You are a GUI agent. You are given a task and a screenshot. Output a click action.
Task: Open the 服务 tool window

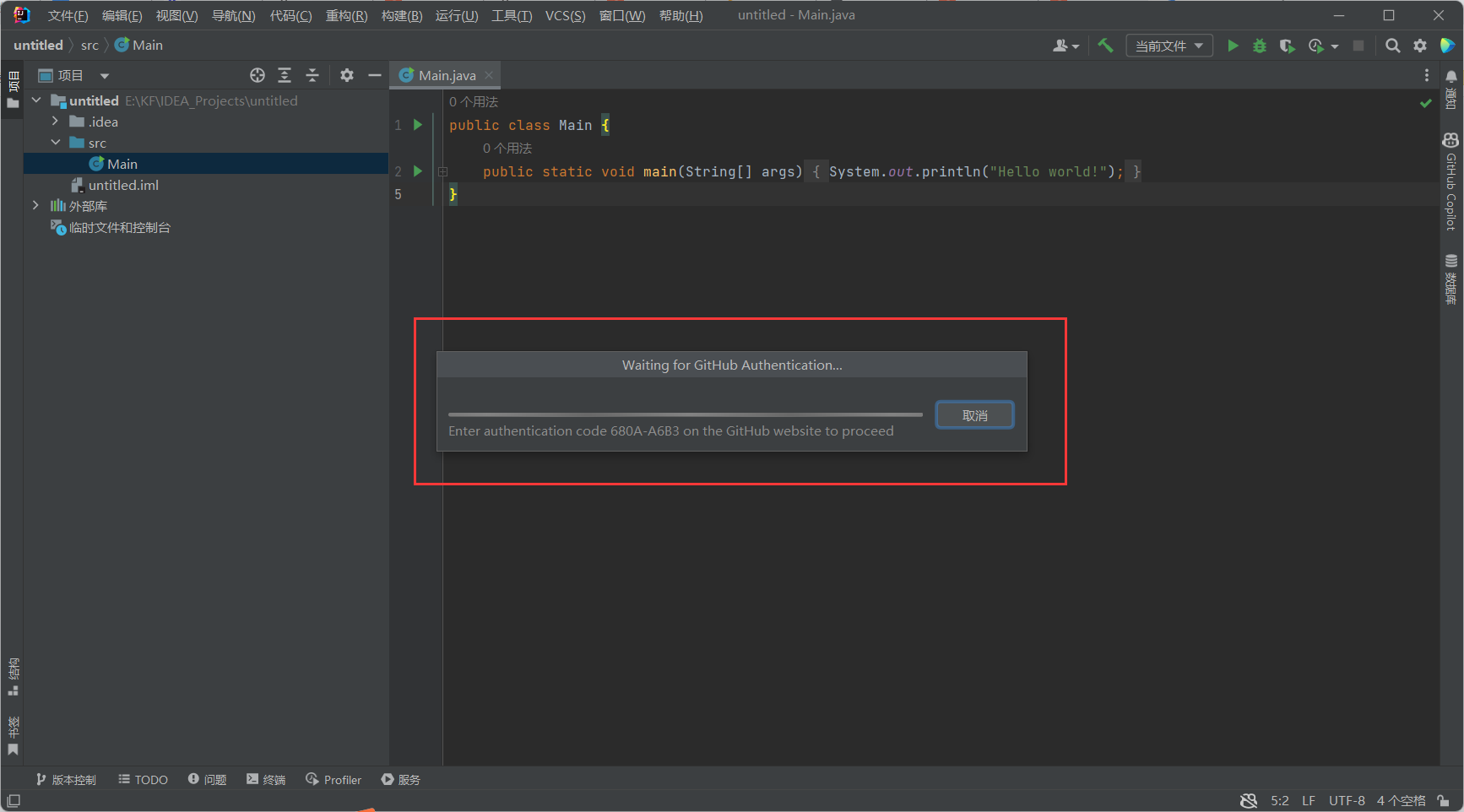pos(400,779)
